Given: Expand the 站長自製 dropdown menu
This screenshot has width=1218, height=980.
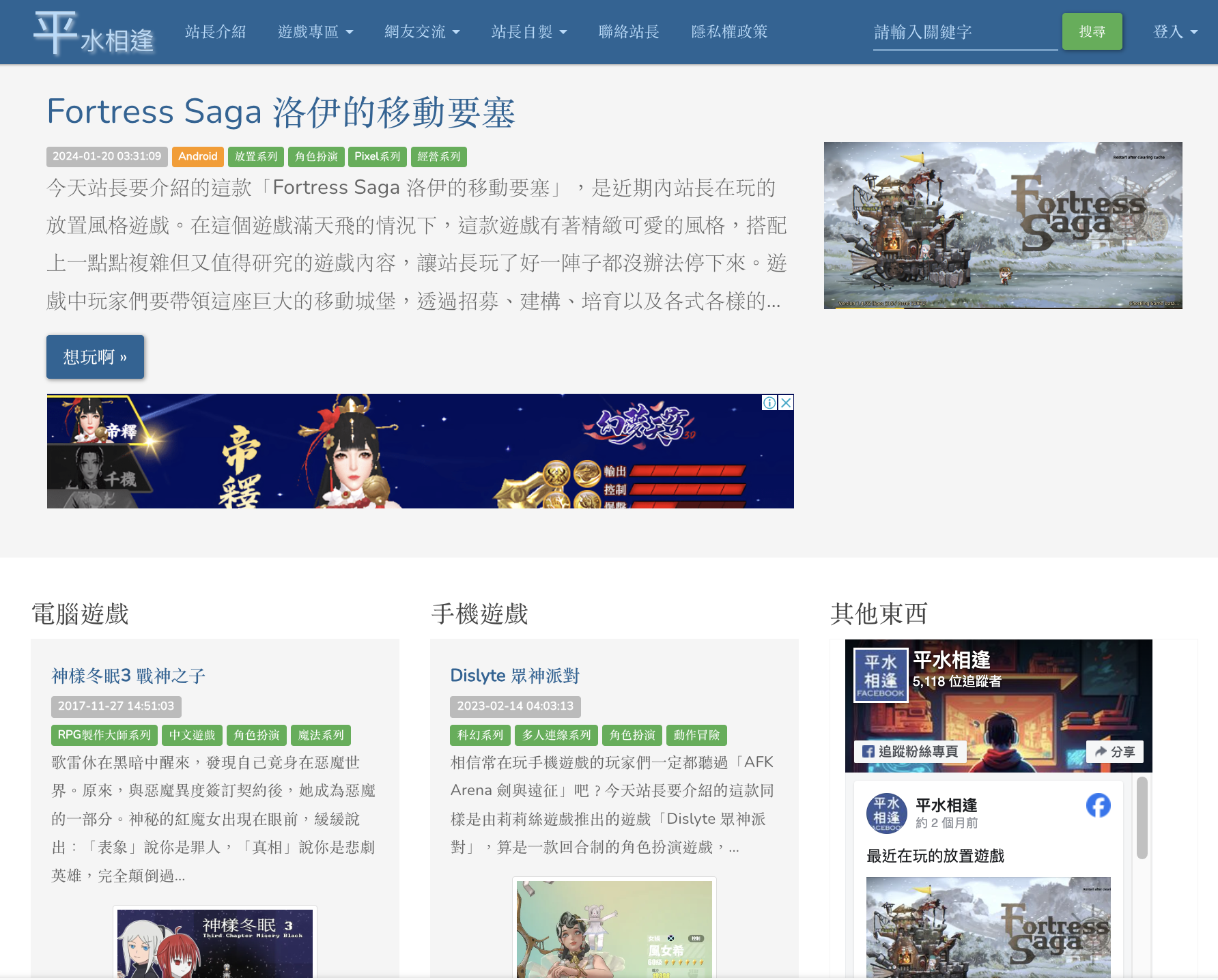Looking at the screenshot, I should tap(528, 32).
